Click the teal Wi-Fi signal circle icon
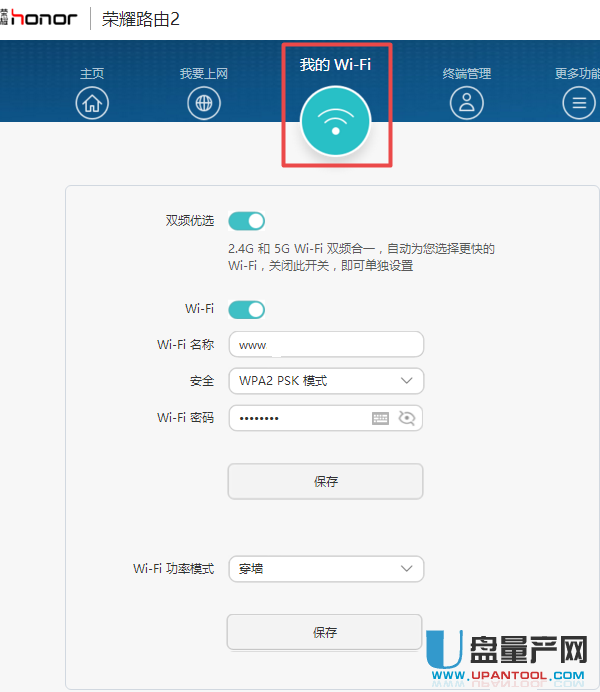600x692 pixels. click(336, 122)
